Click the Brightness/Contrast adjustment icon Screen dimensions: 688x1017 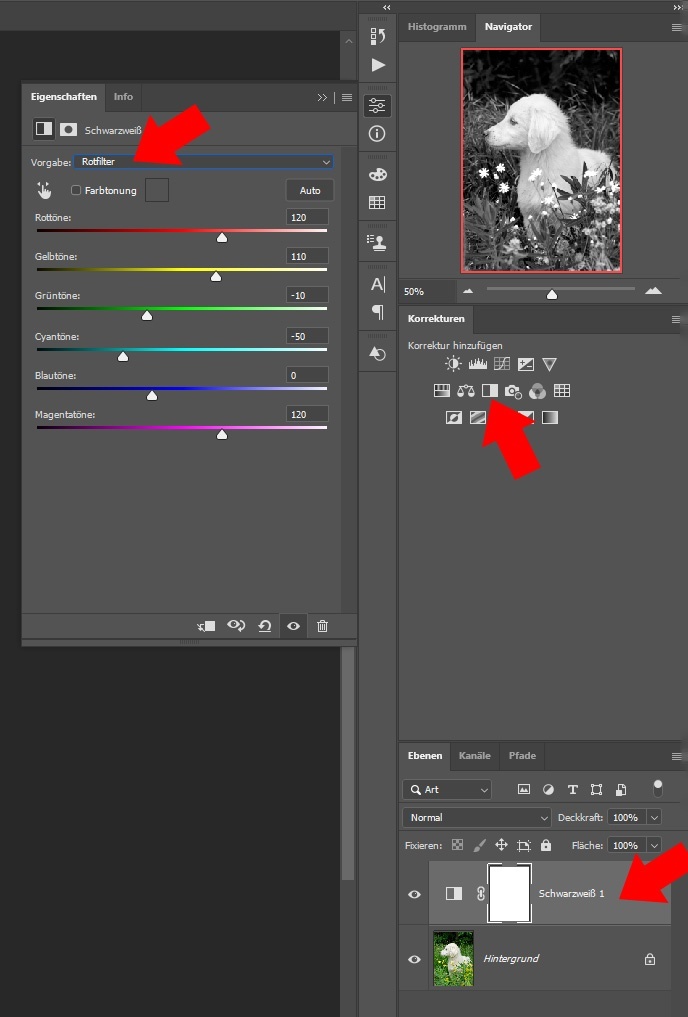click(454, 365)
